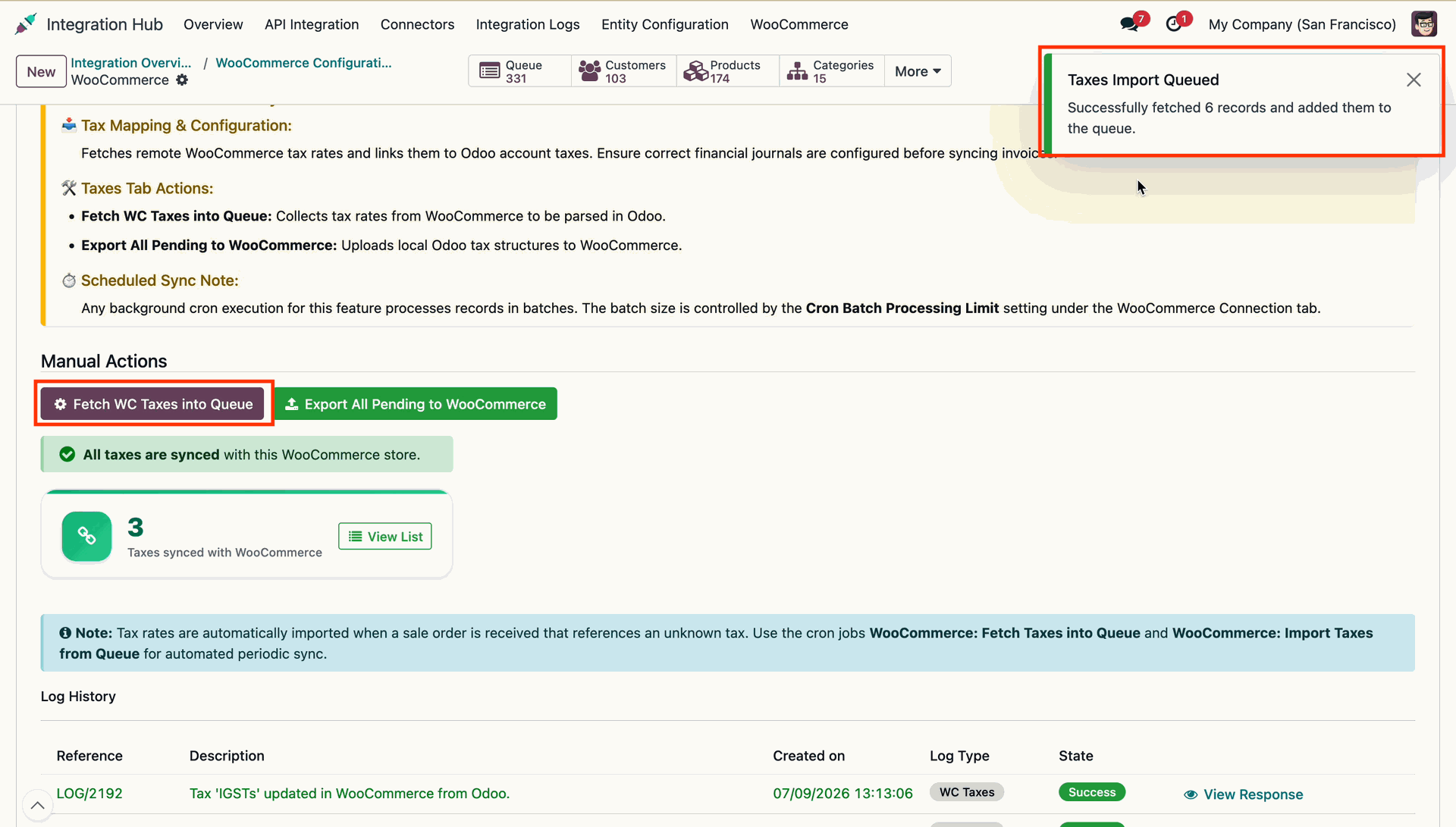Click the Manual Actions heading
Viewport: 1456px width, 827px height.
[x=104, y=362]
